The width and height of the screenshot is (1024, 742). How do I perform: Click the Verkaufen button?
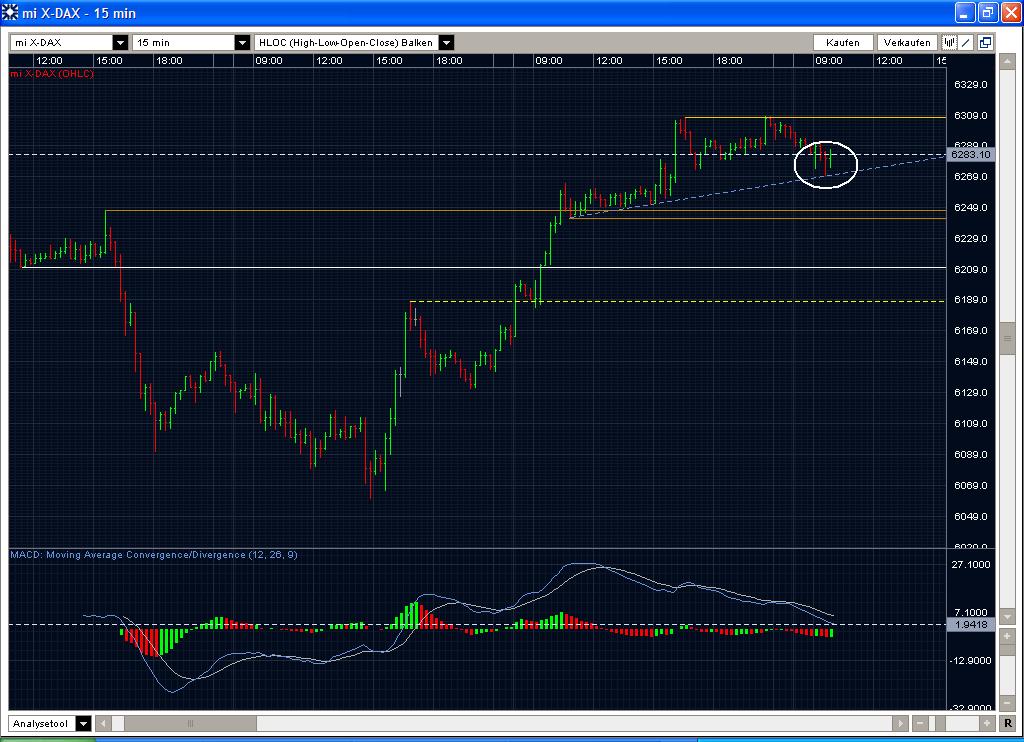click(907, 42)
